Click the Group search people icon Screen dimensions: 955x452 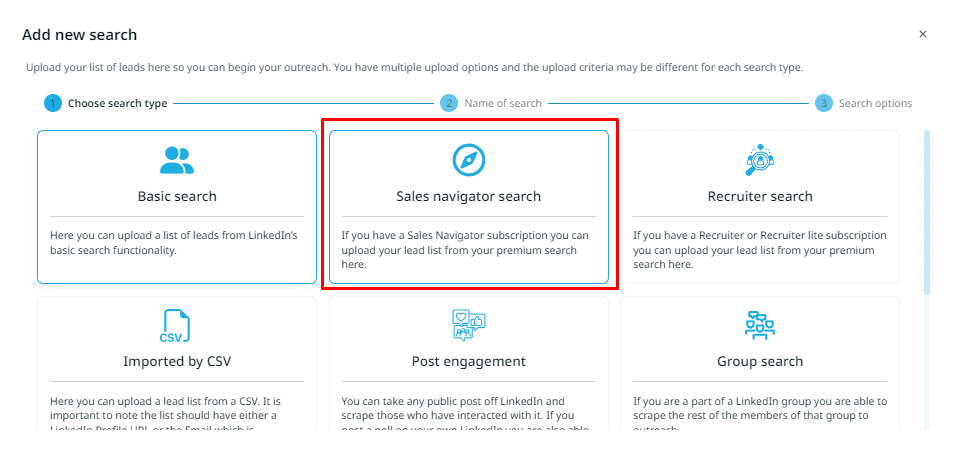(x=759, y=325)
